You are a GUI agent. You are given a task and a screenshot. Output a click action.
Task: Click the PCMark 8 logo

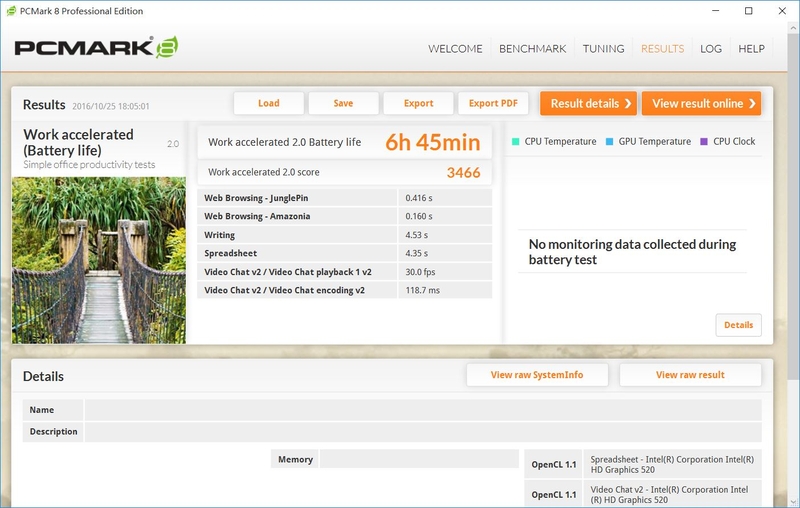(96, 47)
